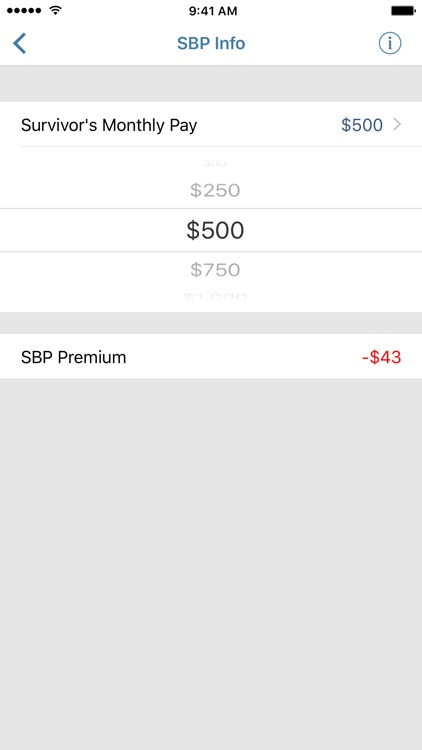The height and width of the screenshot is (750, 422).
Task: Tap the battery indicator in status bar
Action: point(403,10)
